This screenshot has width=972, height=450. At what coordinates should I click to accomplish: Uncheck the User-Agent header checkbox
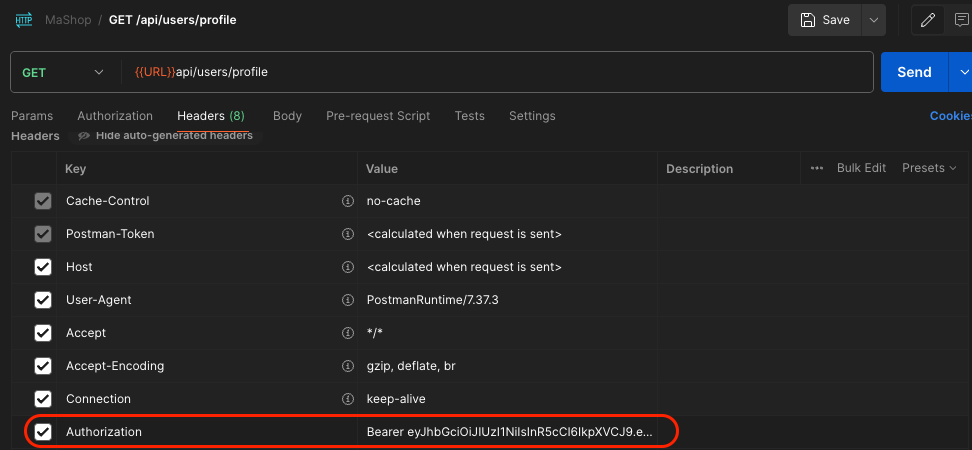pos(43,300)
